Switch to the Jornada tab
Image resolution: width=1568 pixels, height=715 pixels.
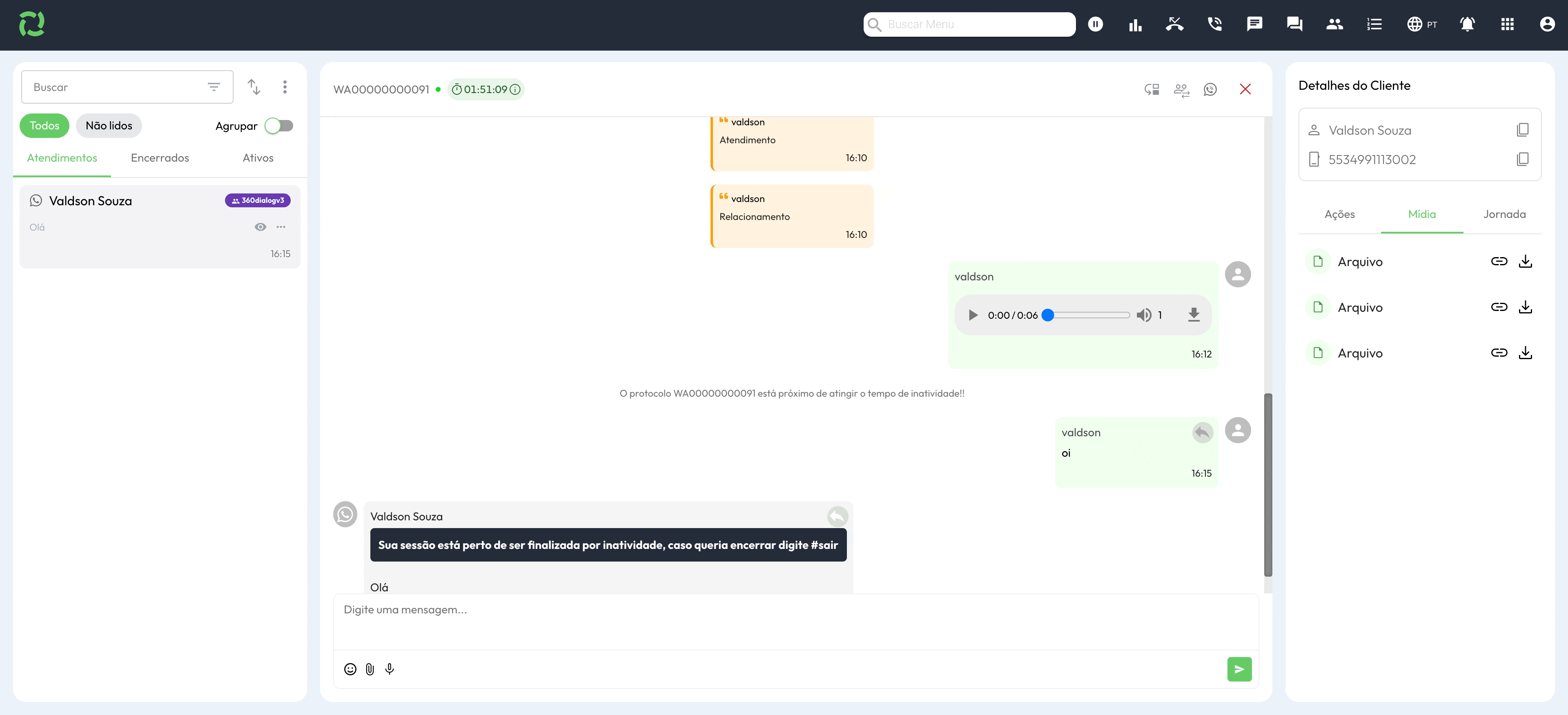click(1504, 214)
